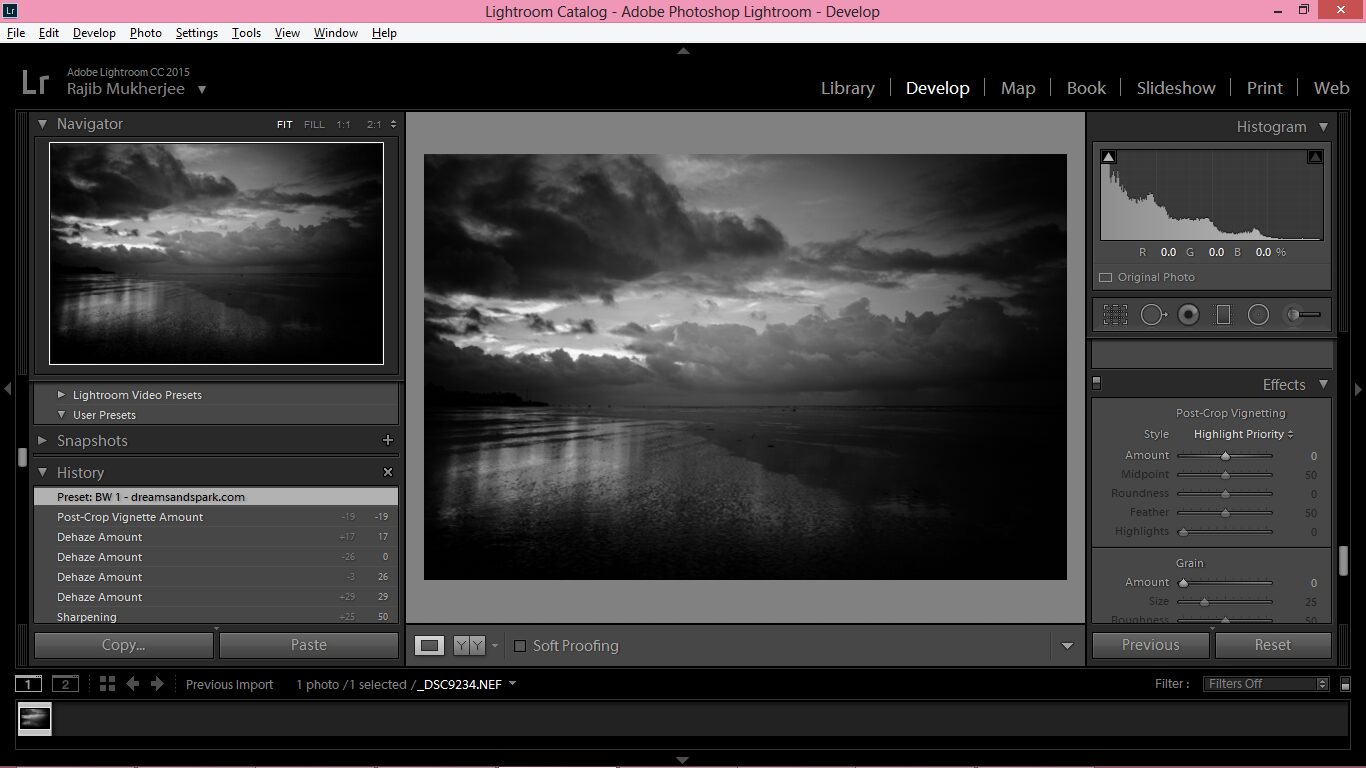Click the Before/After YY view icon
Viewport: 1366px width, 768px height.
click(x=469, y=646)
